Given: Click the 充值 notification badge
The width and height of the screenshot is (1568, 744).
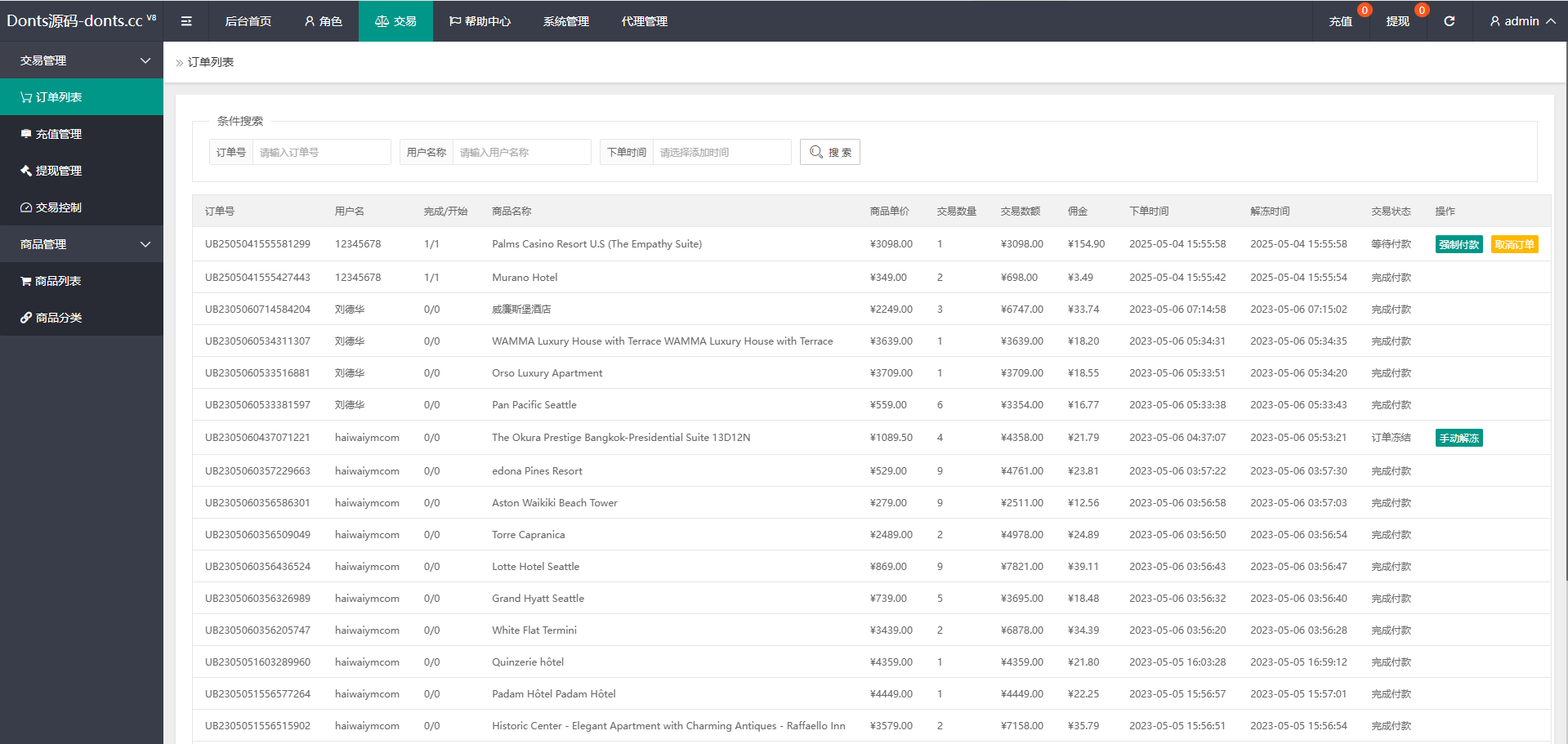Looking at the screenshot, I should (x=1365, y=11).
